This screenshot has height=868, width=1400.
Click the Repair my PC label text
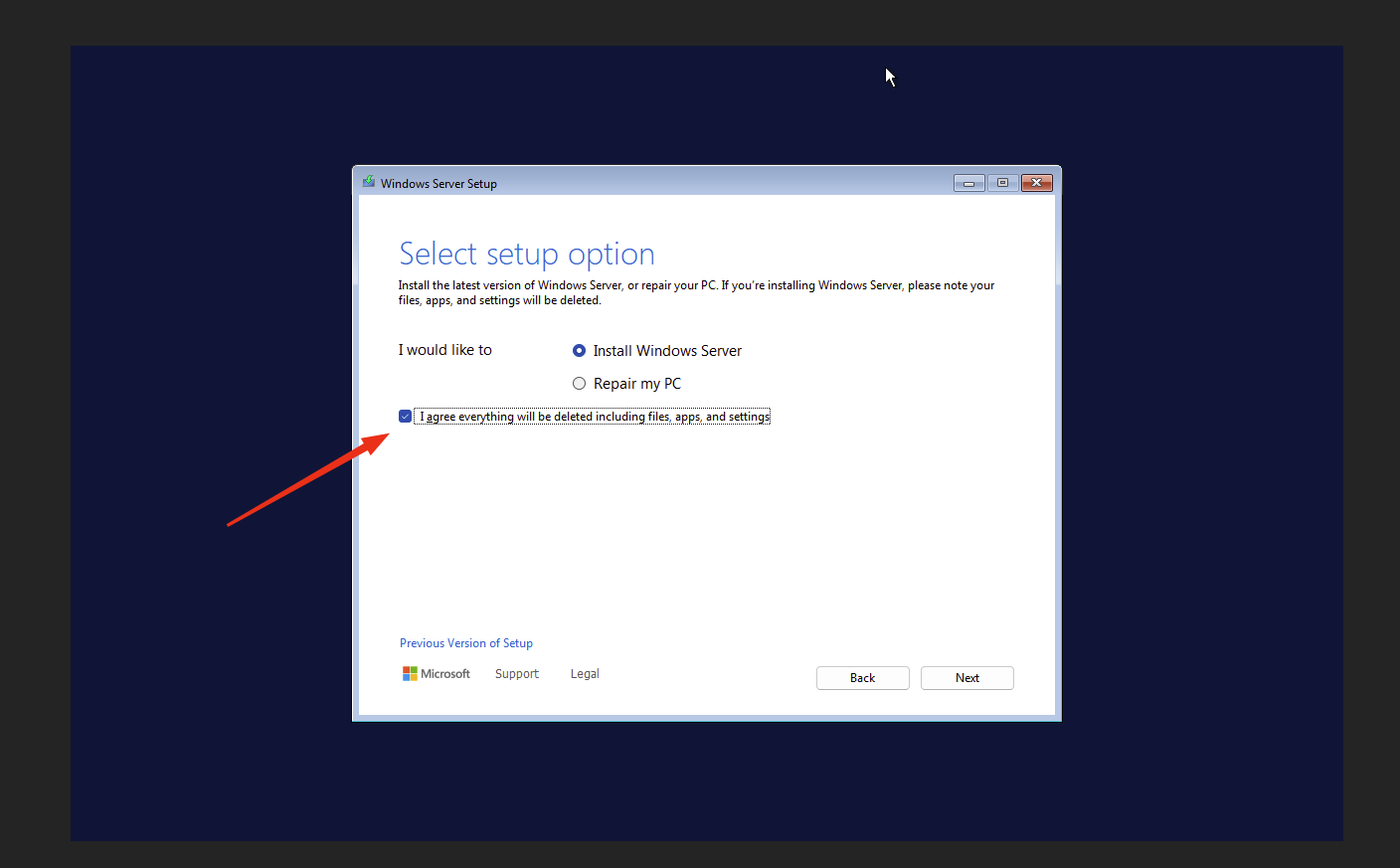click(x=636, y=383)
